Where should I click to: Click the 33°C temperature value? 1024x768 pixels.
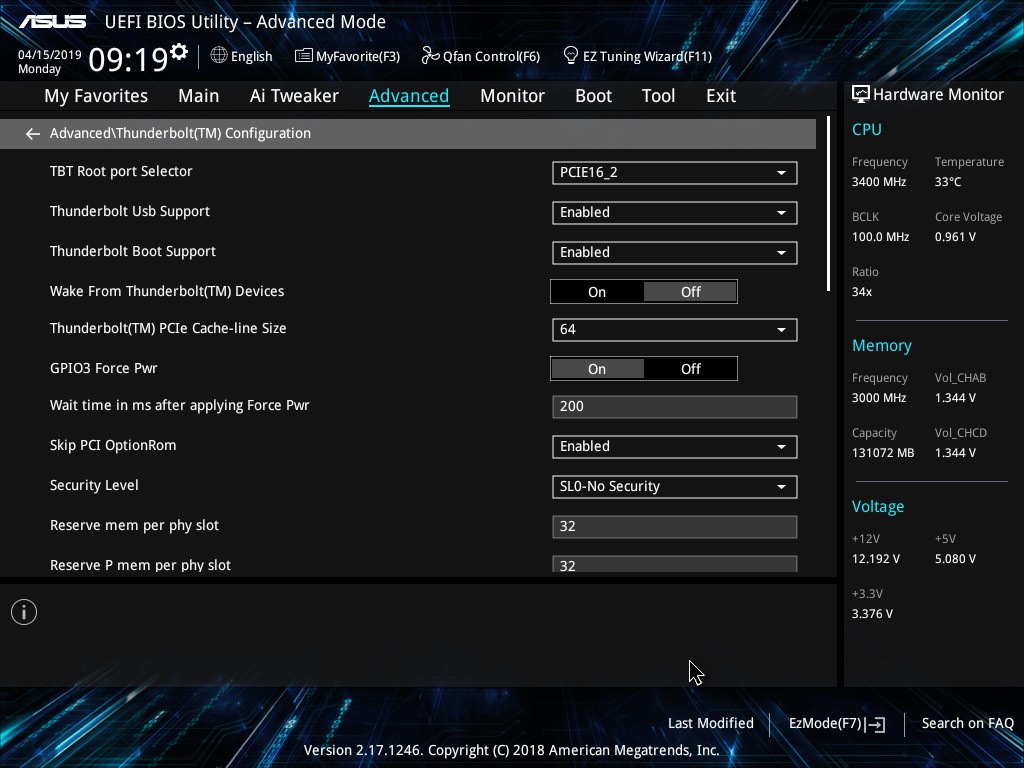pos(948,182)
